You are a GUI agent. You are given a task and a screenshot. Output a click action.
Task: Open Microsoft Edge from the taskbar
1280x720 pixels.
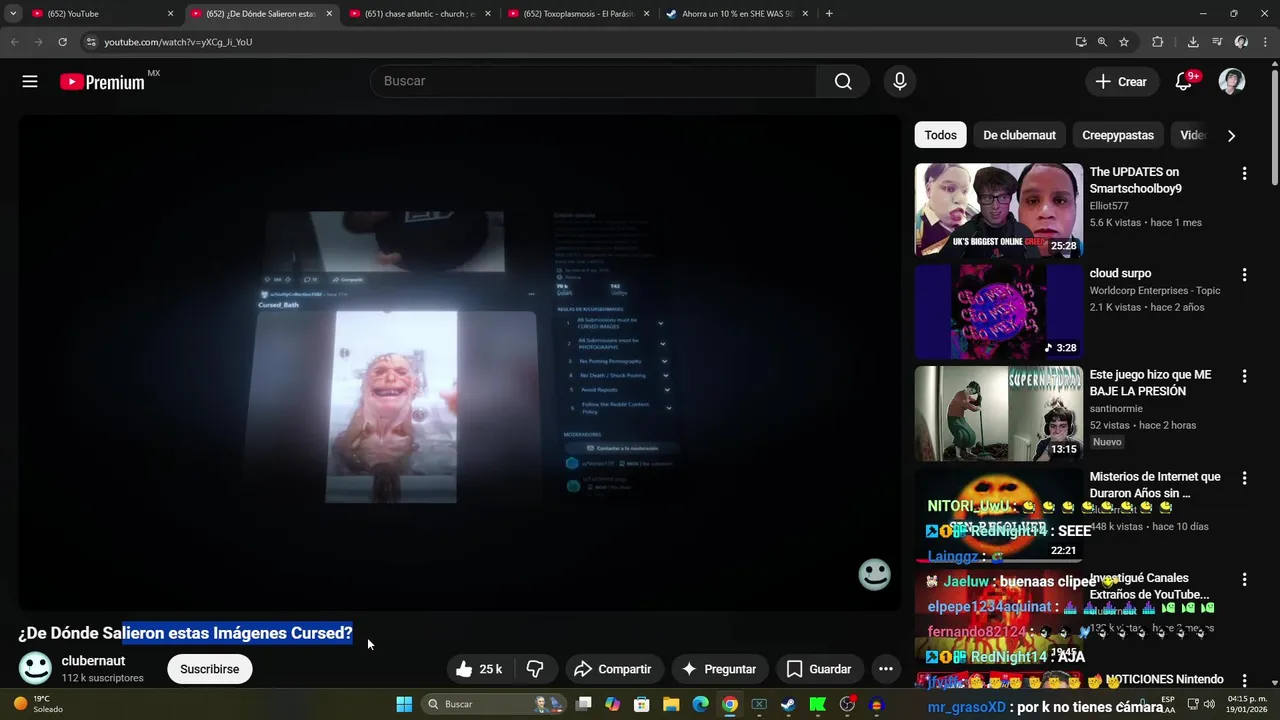coord(701,704)
